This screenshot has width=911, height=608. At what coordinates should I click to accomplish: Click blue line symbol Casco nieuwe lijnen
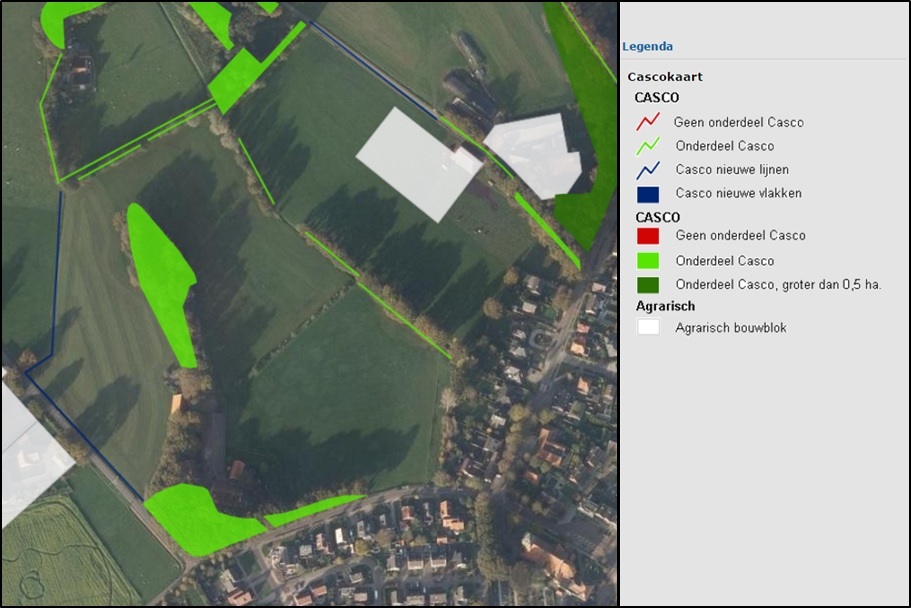(648, 169)
